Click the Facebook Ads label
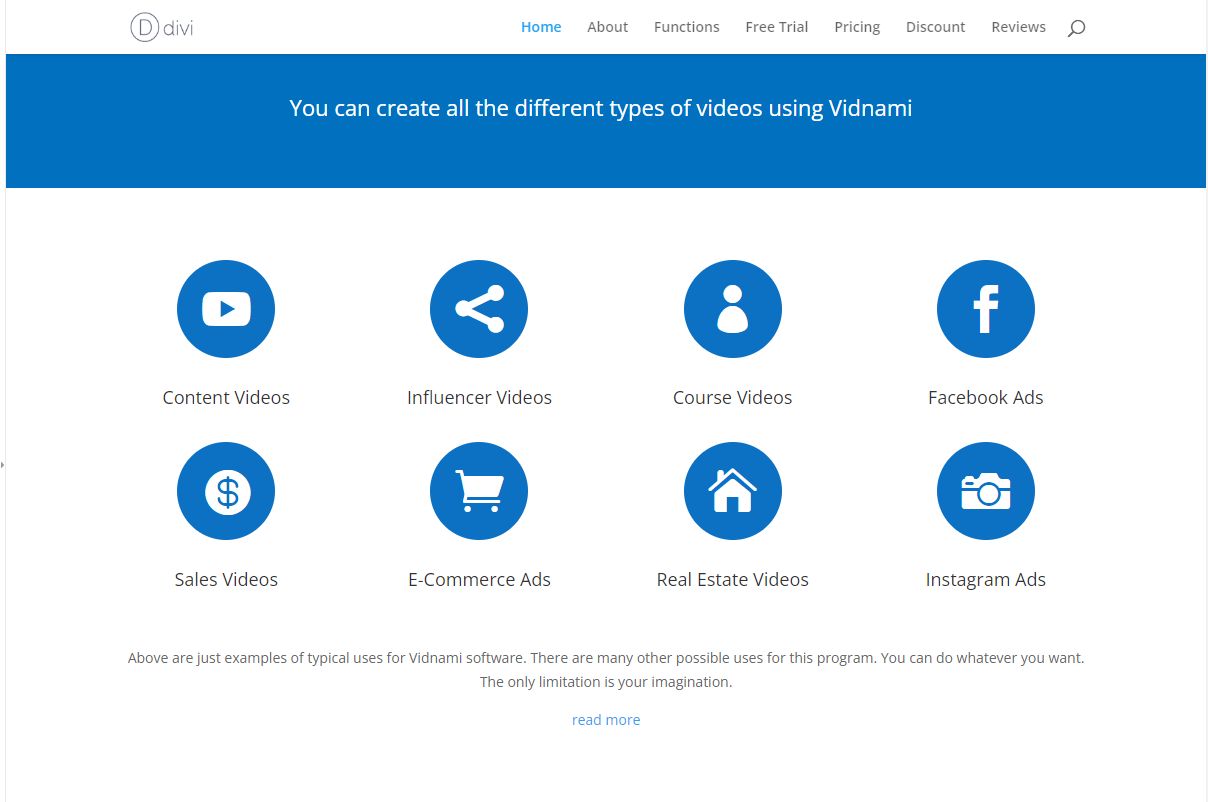Viewport: 1208px width, 802px height. [986, 397]
